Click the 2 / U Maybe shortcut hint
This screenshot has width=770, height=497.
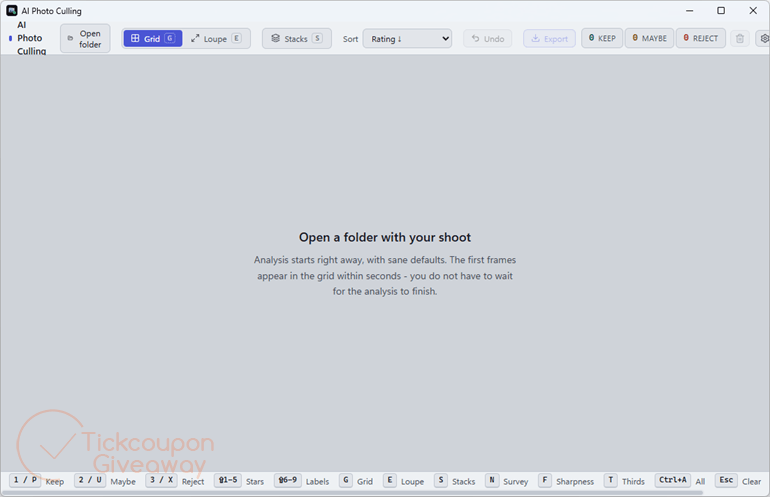[x=105, y=481]
